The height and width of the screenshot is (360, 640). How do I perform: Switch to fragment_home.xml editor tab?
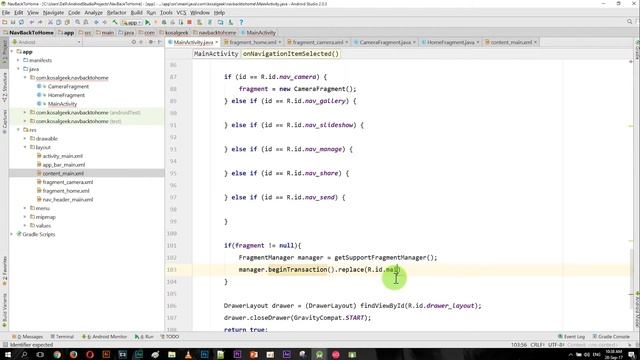tap(253, 42)
